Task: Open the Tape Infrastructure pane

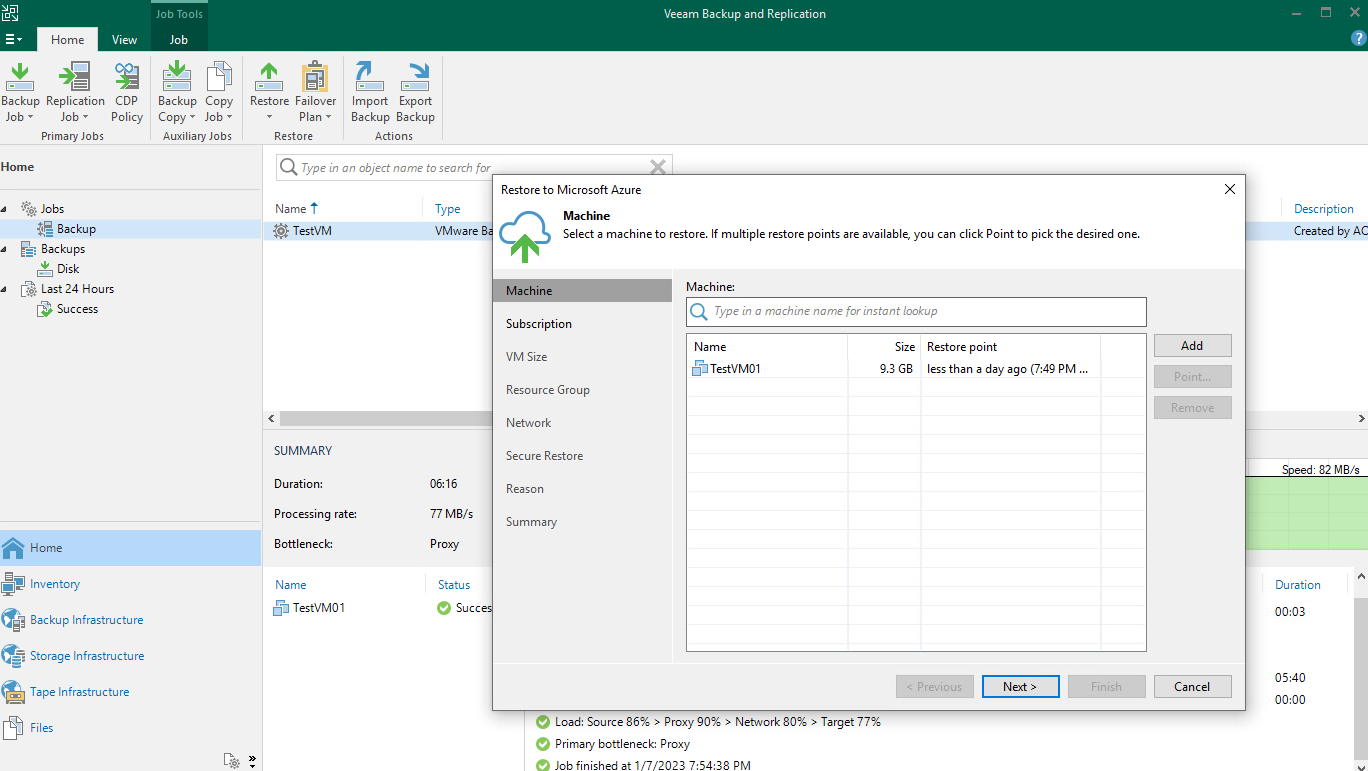Action: 130,692
